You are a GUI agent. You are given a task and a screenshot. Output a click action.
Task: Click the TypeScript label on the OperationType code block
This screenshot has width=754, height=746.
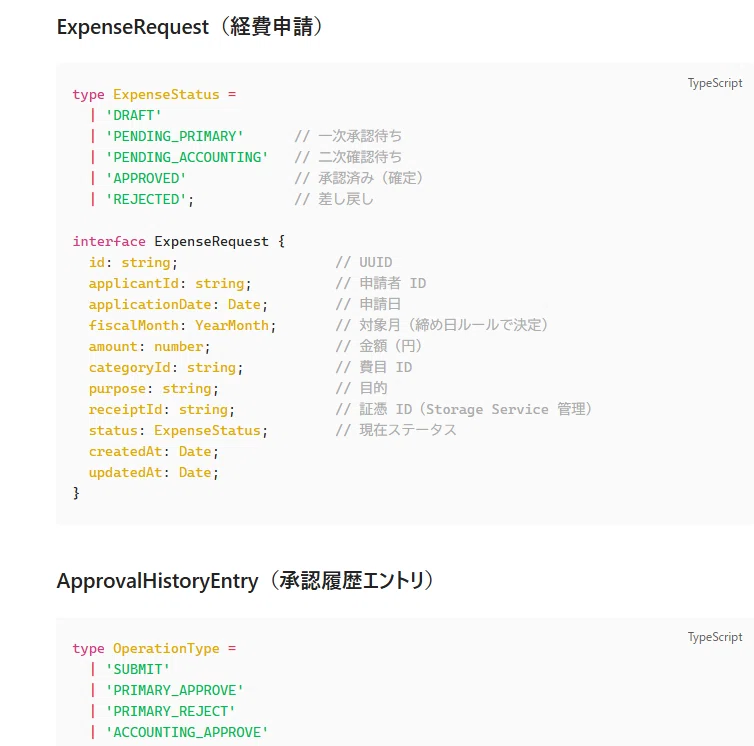(x=715, y=637)
